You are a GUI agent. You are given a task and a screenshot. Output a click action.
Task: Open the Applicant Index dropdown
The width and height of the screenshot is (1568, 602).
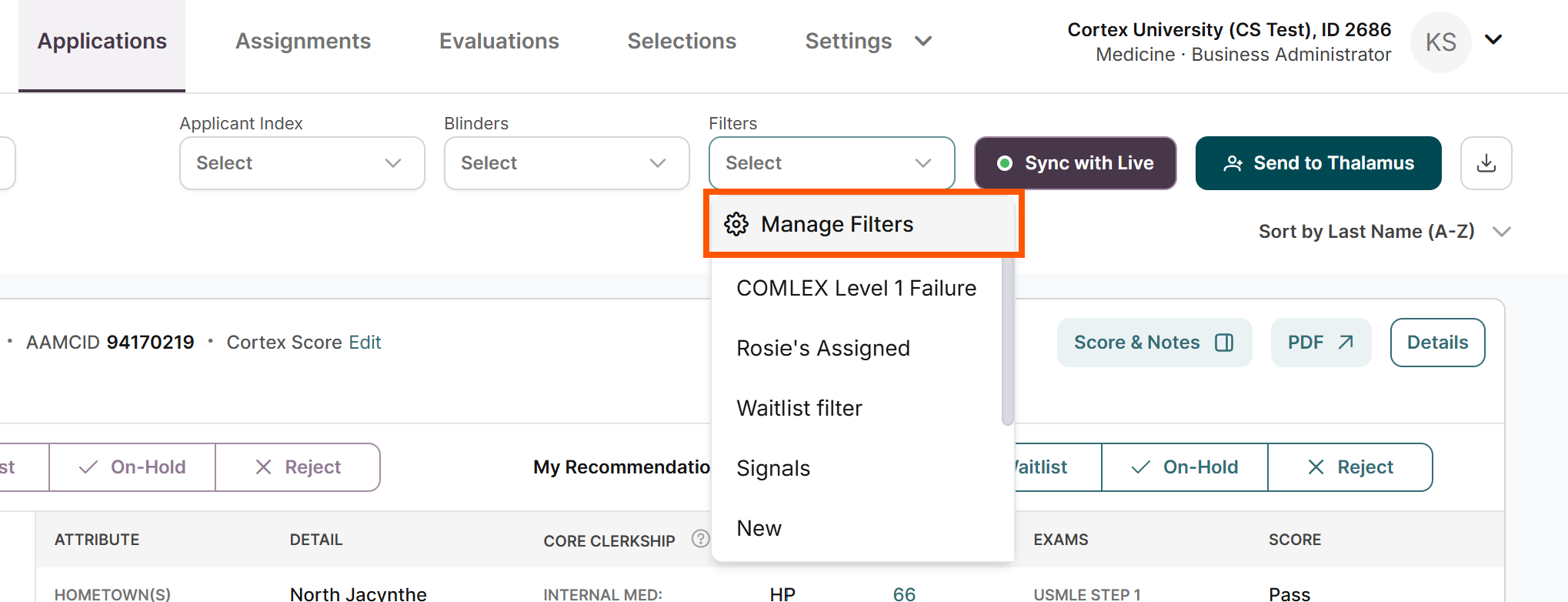302,163
